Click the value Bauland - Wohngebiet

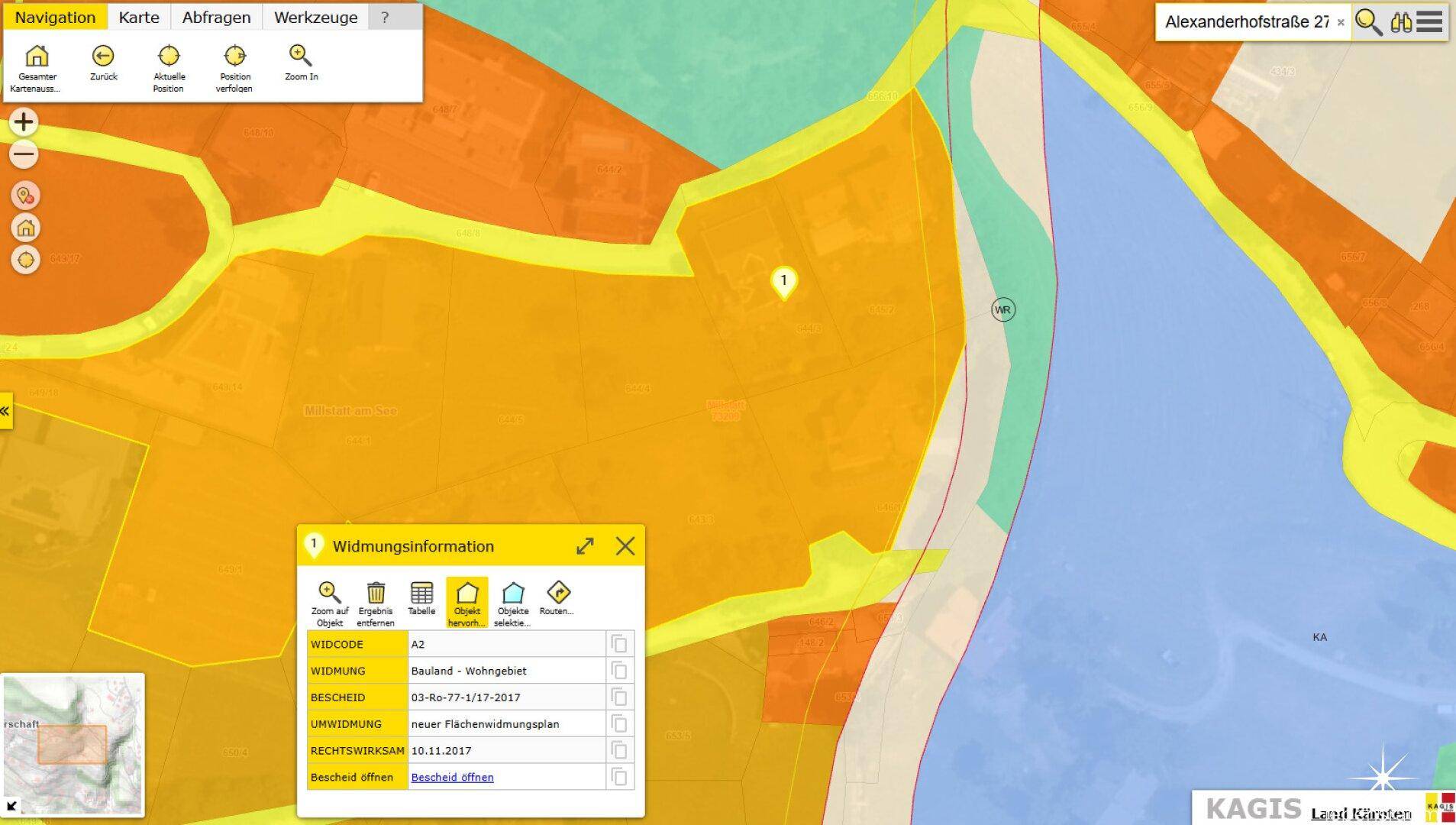[469, 671]
